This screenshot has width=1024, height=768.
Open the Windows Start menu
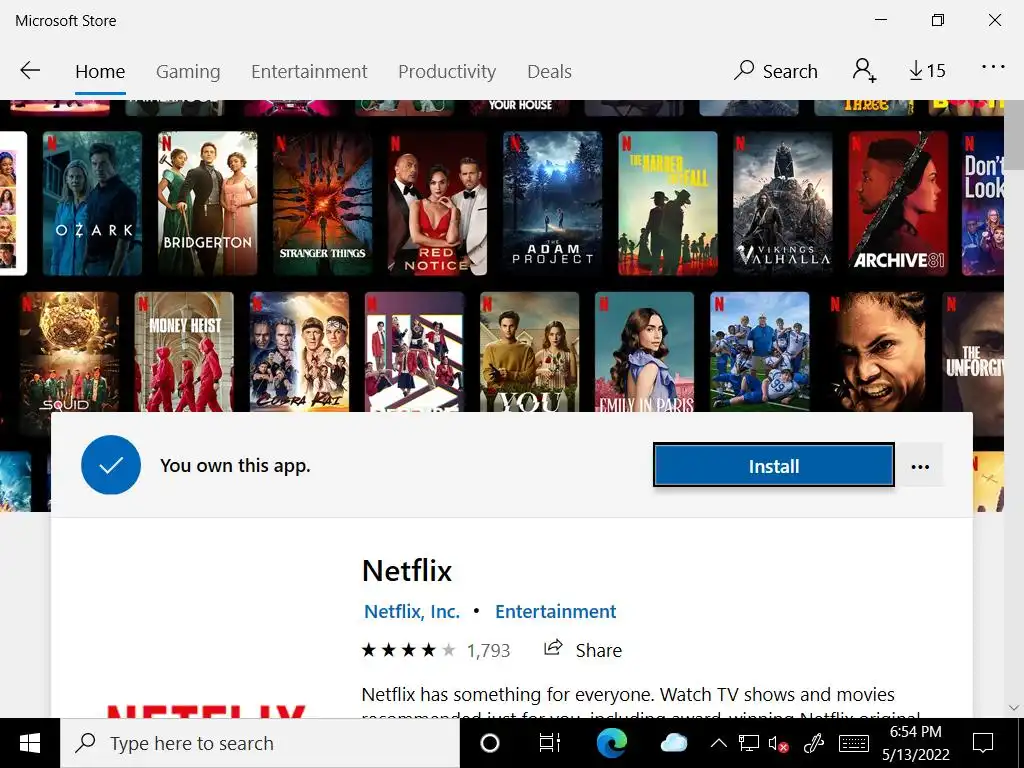pos(30,743)
